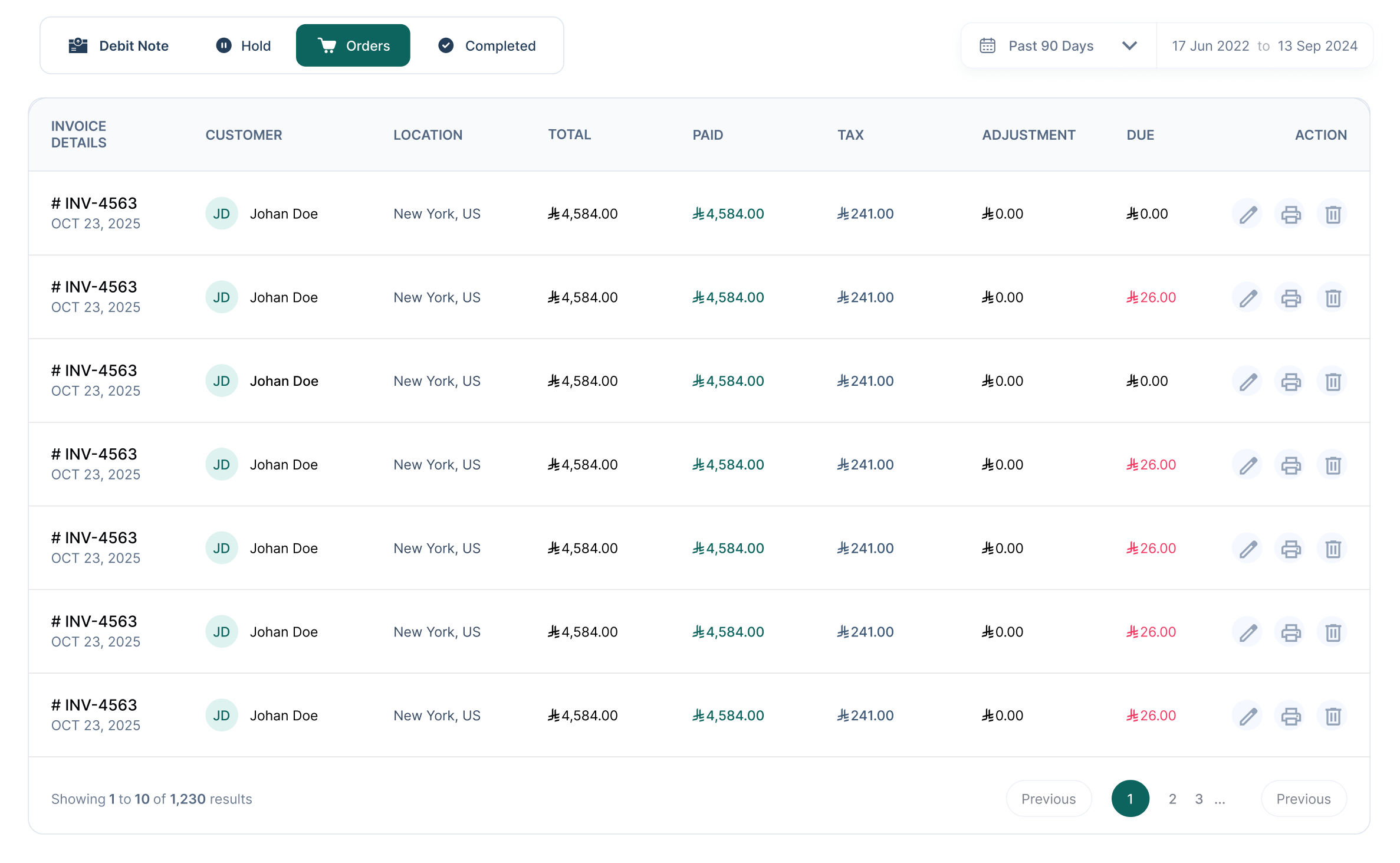The height and width of the screenshot is (863, 1400).
Task: Click 'OCT 23, 2025' date in the last row
Action: click(96, 726)
